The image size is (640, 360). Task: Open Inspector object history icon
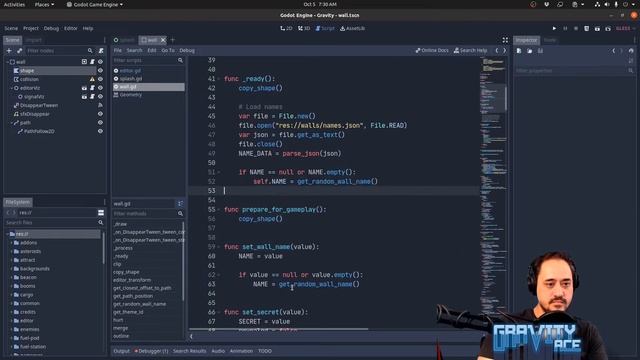(x=631, y=51)
